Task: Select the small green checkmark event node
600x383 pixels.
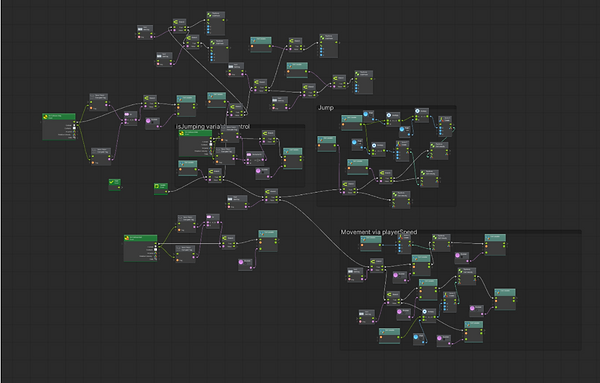Action: 114,184
